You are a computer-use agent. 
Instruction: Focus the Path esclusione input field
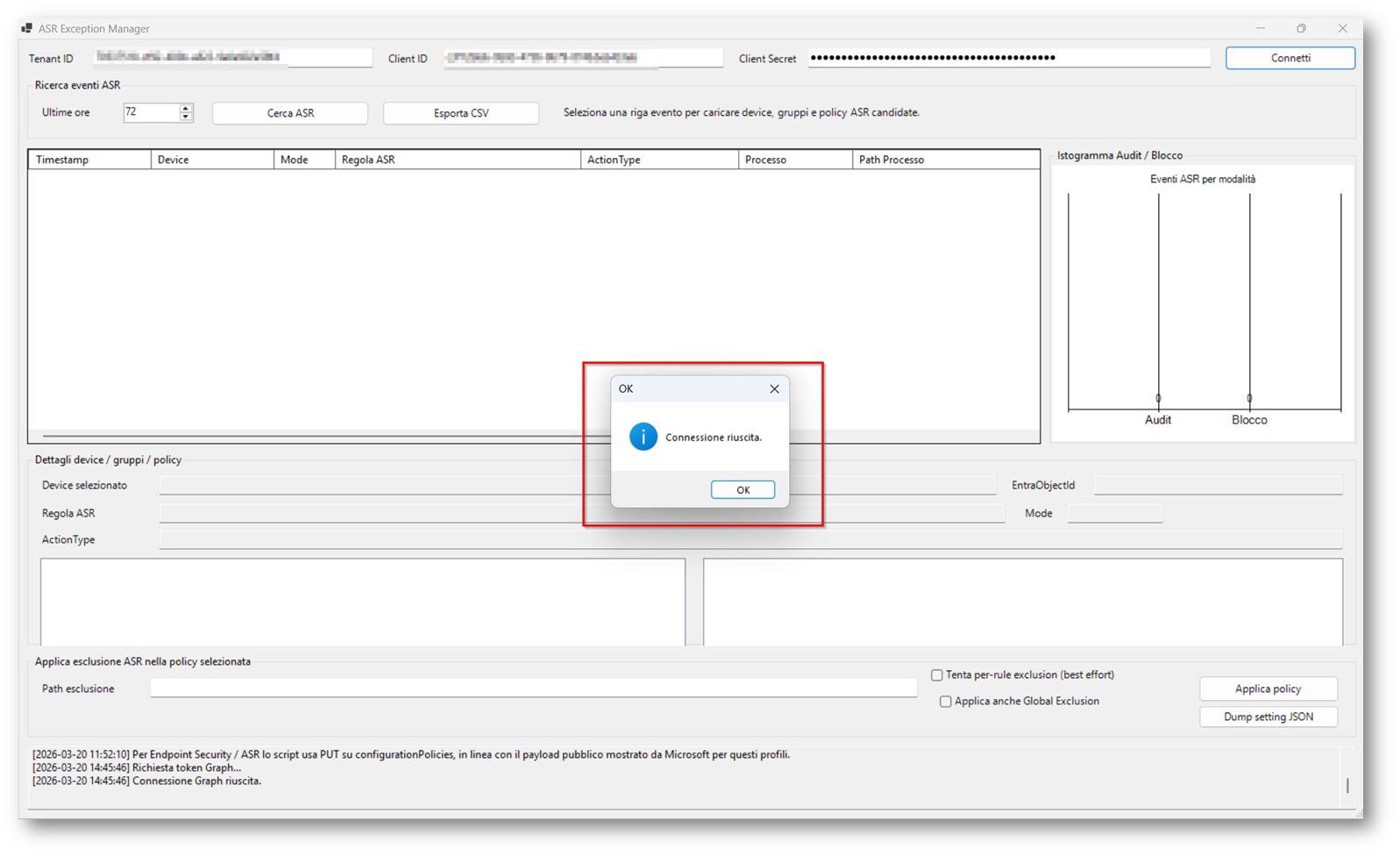click(533, 688)
